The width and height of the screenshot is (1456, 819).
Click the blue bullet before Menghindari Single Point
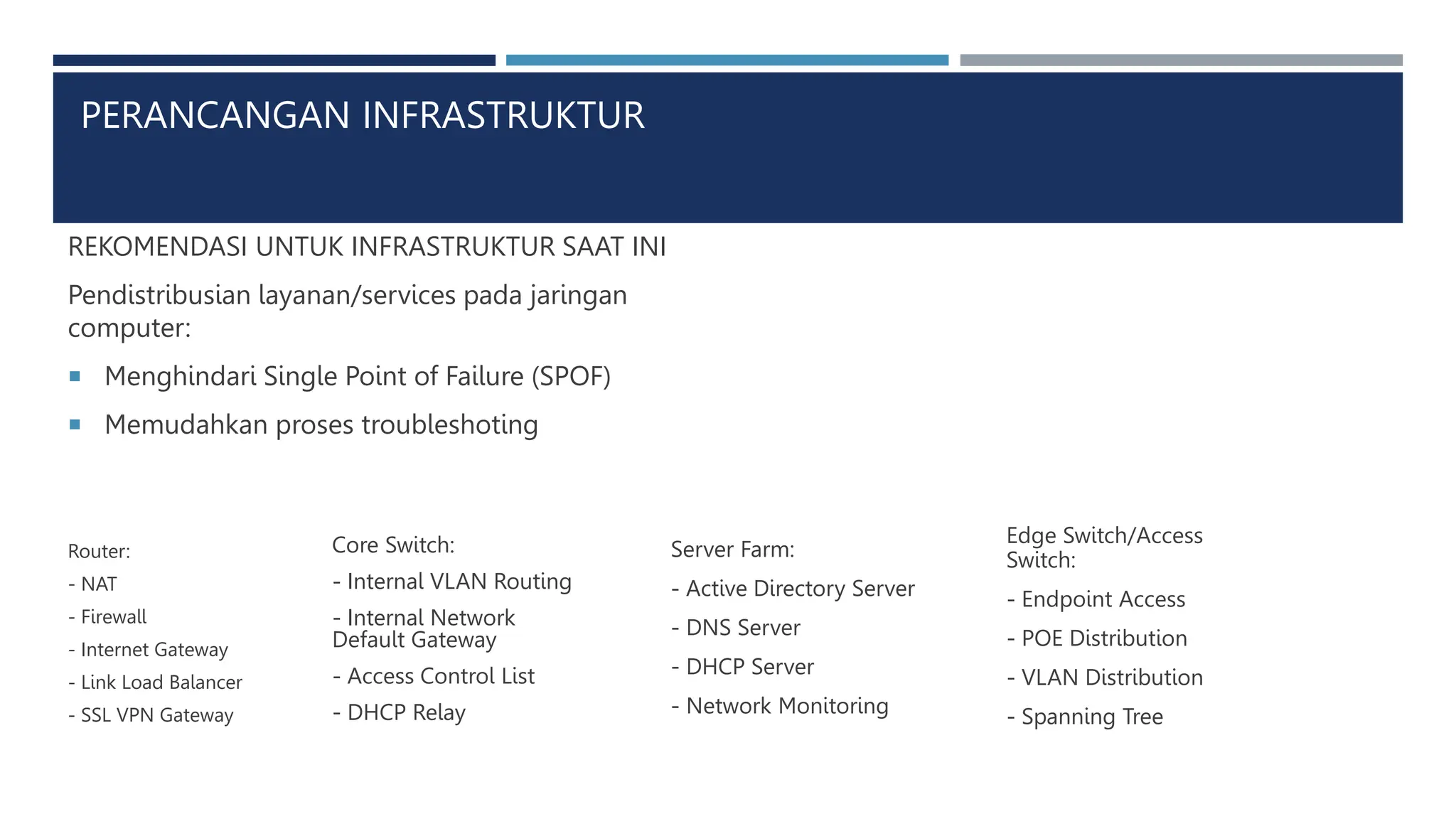pos(75,376)
